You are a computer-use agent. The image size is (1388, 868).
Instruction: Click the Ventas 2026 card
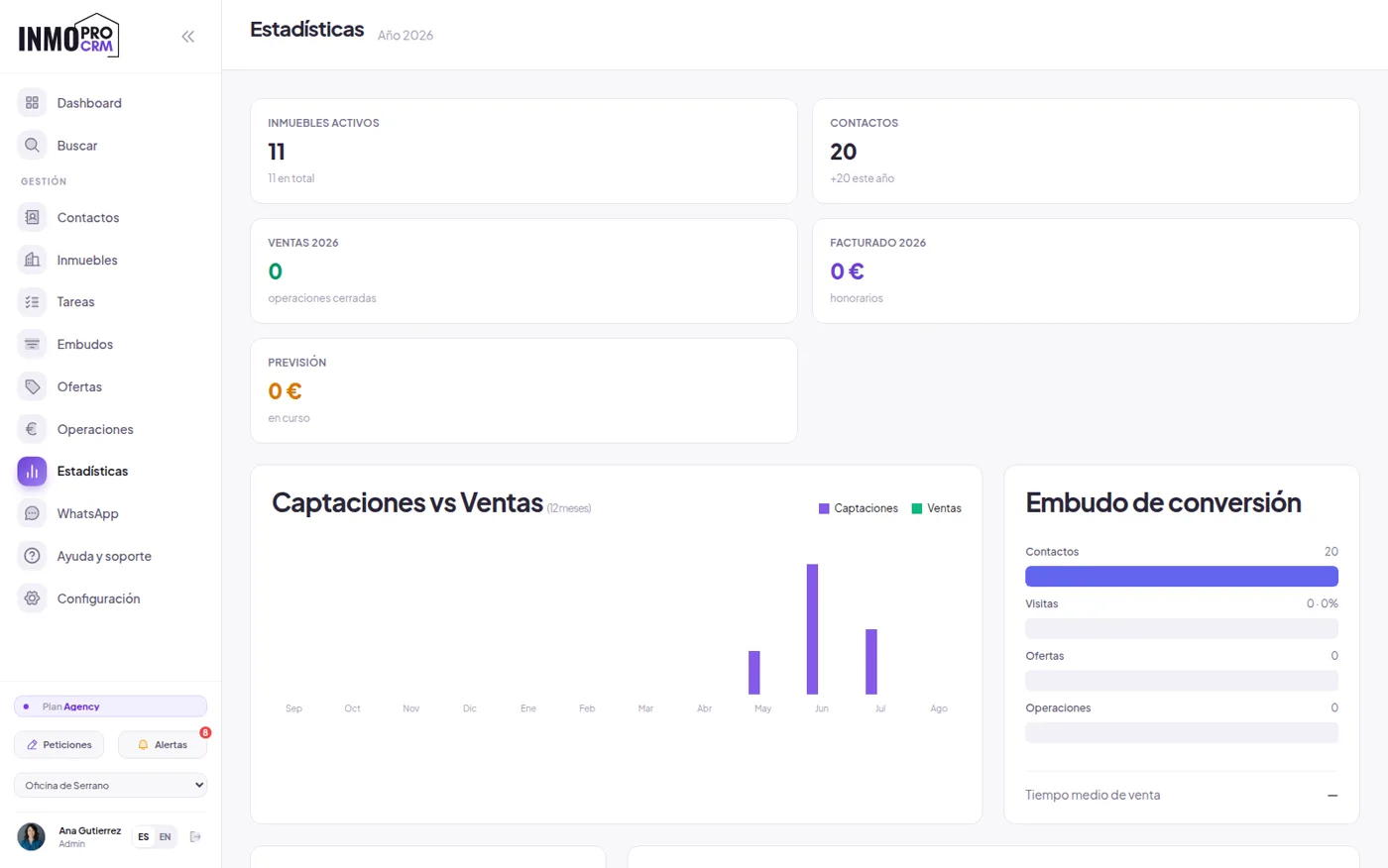coord(523,271)
